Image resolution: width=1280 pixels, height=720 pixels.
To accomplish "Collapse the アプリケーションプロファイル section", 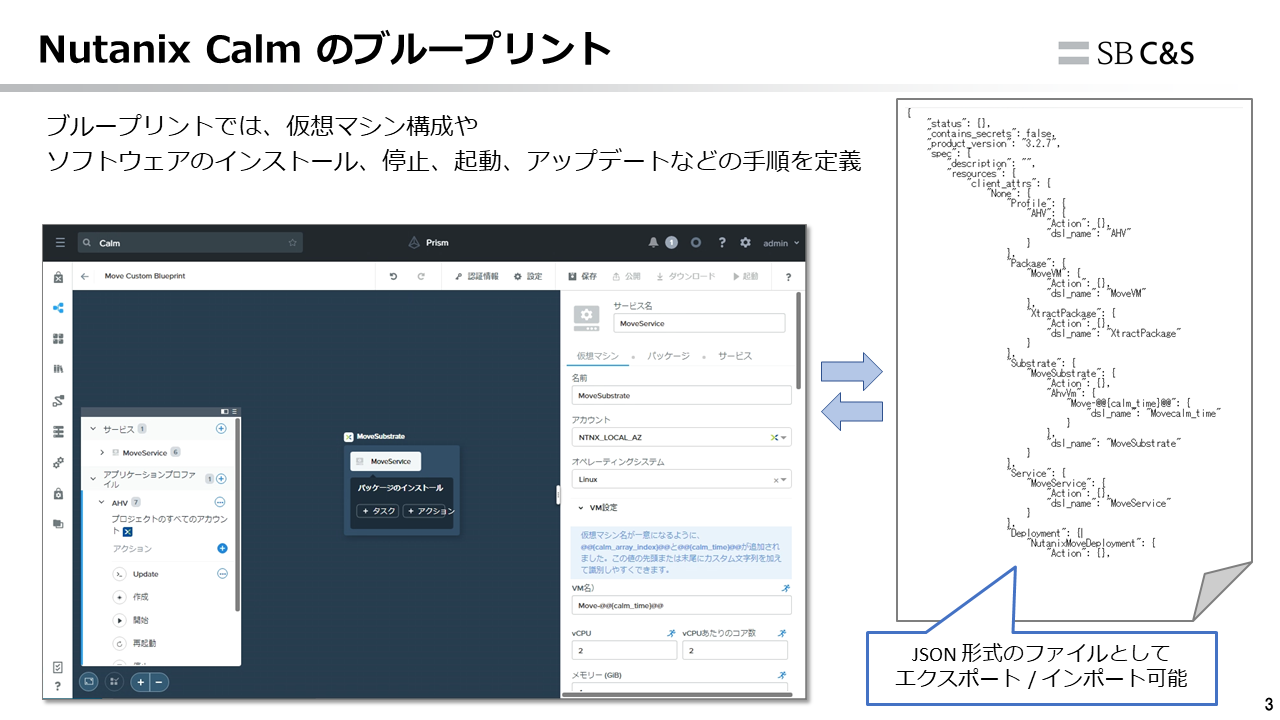I will coord(93,480).
